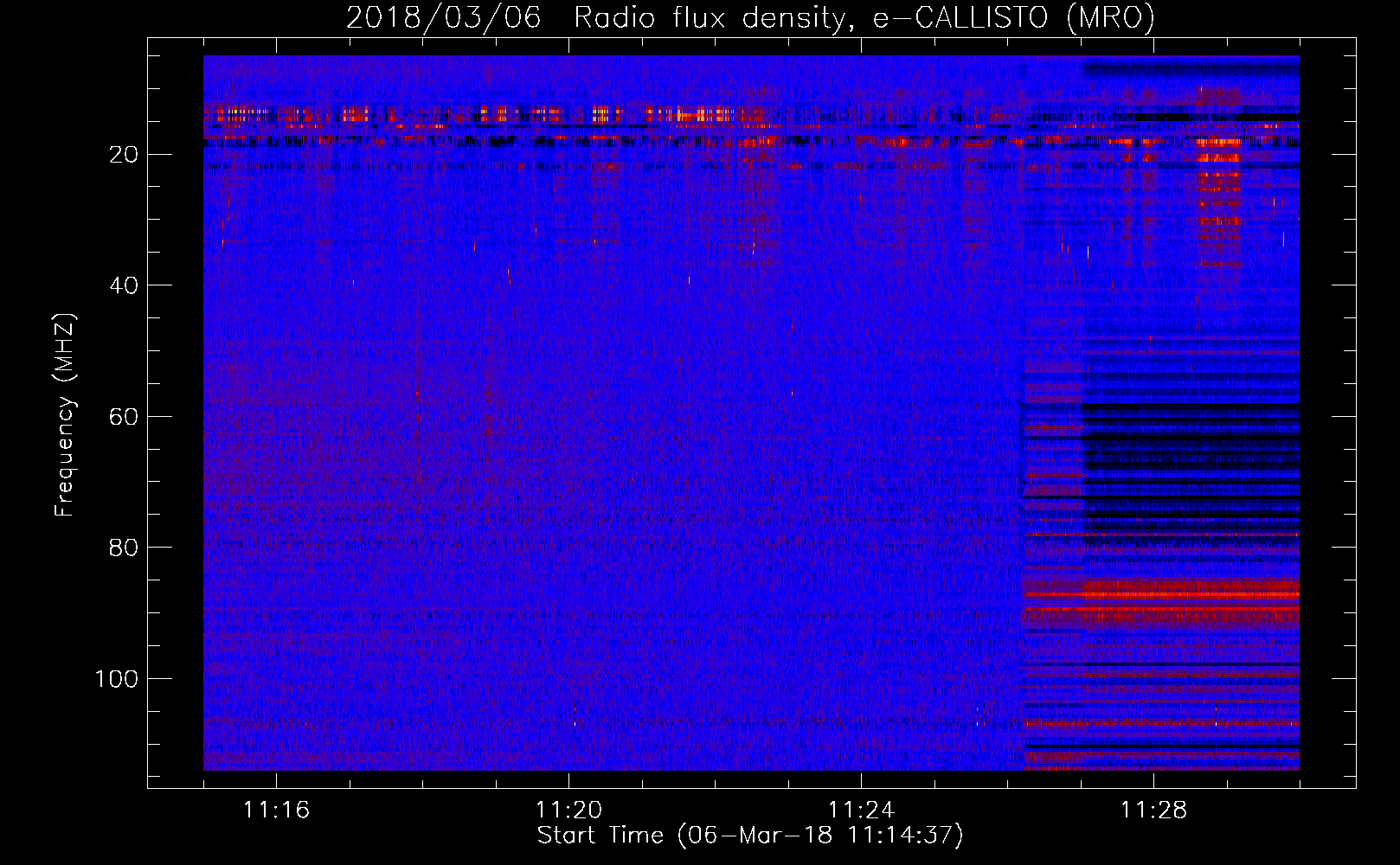Image resolution: width=1400 pixels, height=865 pixels.
Task: Click the '40' frequency tick label
Action: (x=124, y=285)
